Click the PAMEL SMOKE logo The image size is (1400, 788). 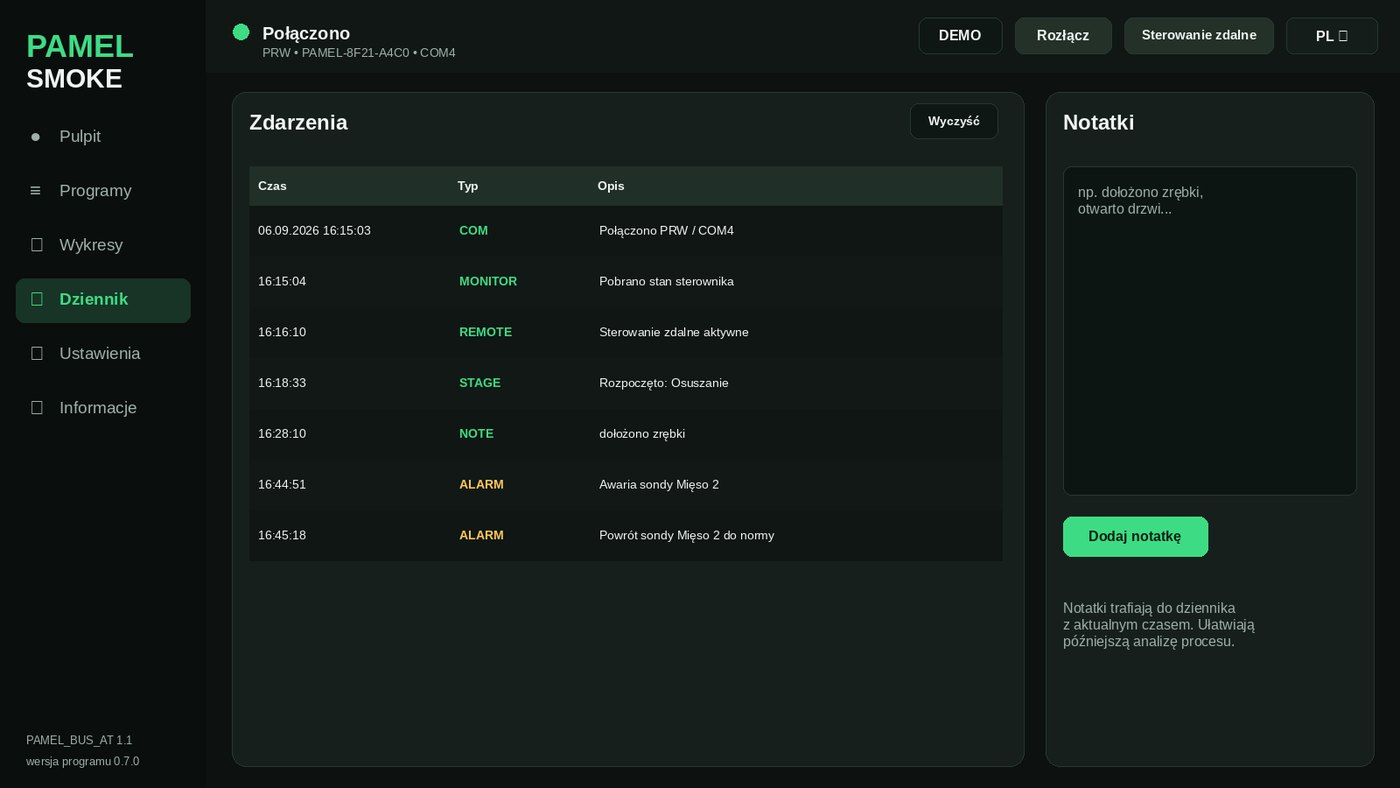click(x=80, y=62)
